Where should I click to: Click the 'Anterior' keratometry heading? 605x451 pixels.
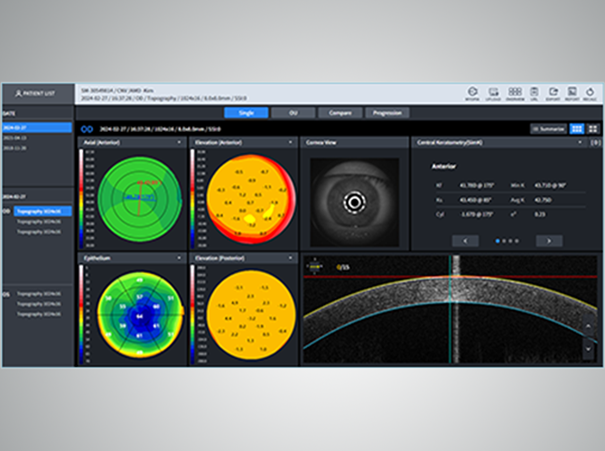point(444,166)
